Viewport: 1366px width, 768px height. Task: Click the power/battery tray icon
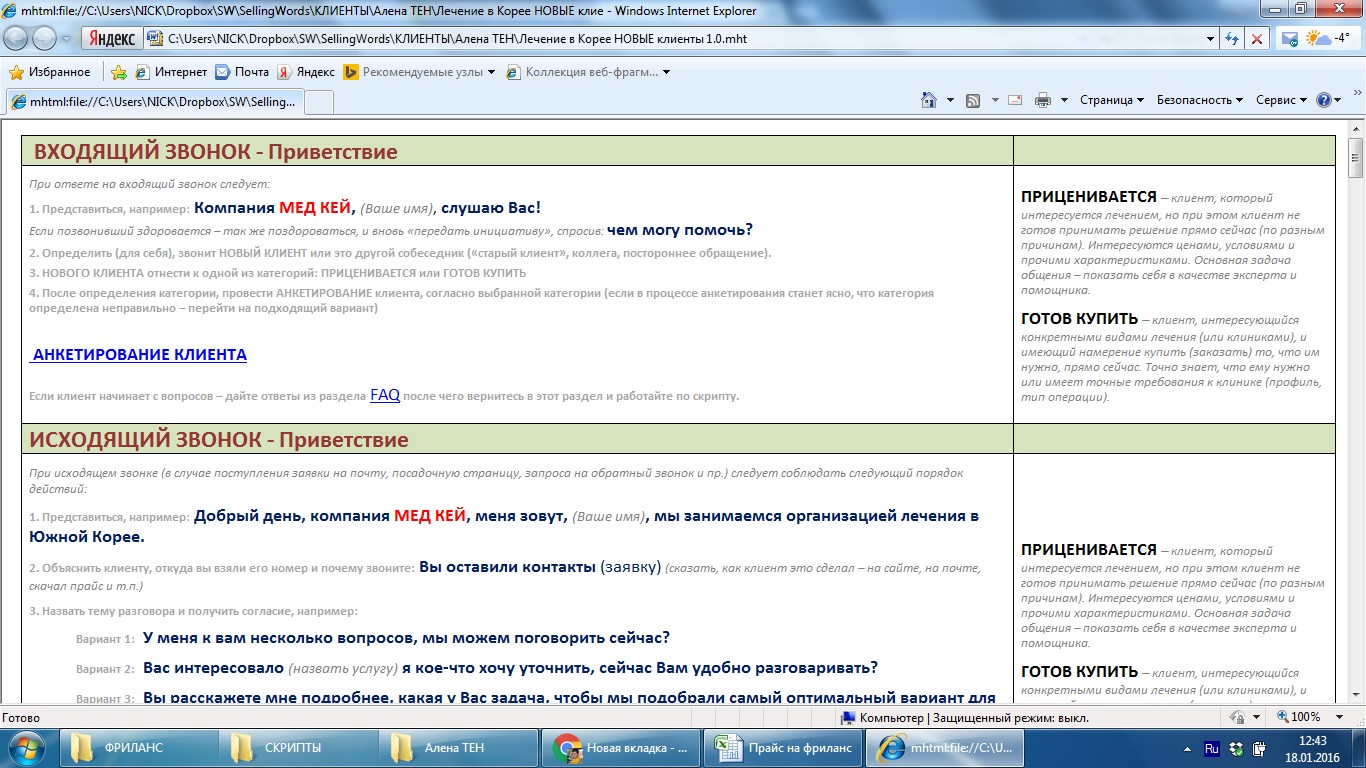pyautogui.click(x=1259, y=748)
